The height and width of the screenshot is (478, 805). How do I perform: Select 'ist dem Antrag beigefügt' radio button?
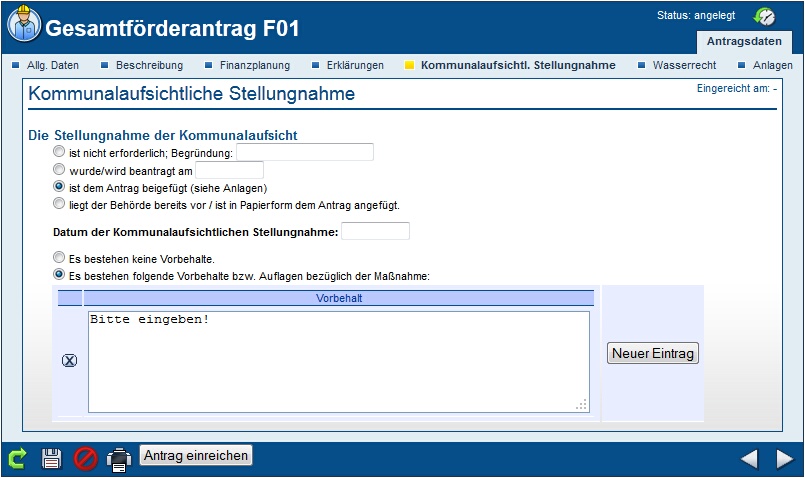pos(59,186)
